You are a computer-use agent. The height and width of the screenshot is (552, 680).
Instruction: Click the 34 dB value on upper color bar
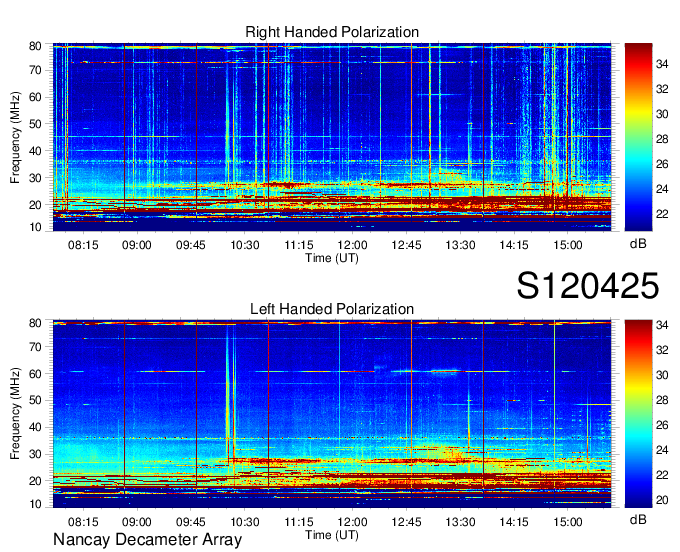tap(662, 64)
